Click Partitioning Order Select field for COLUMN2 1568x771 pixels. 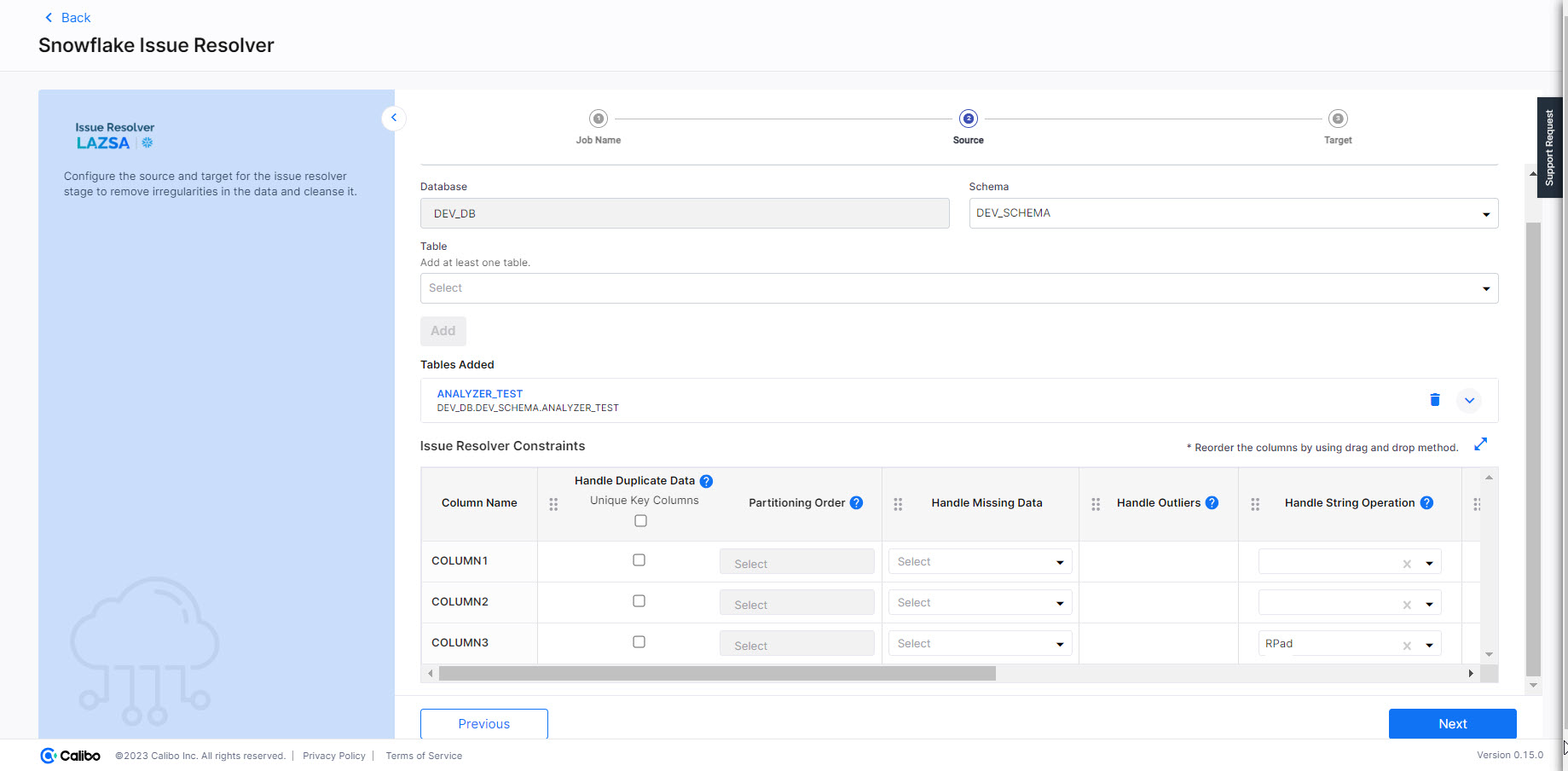pos(796,603)
